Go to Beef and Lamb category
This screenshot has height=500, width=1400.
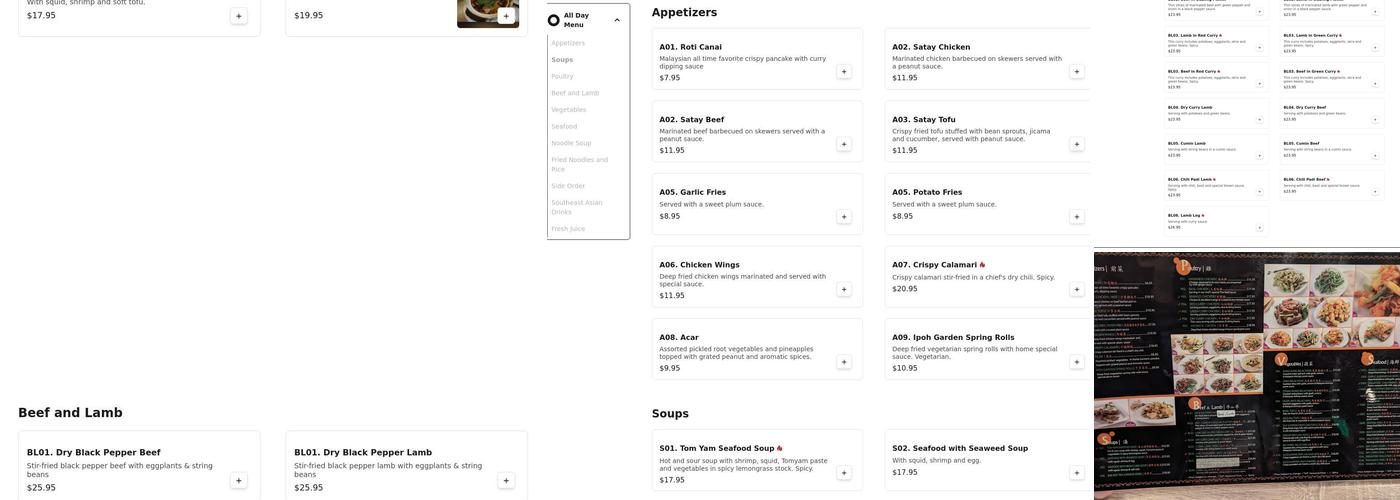tap(575, 93)
